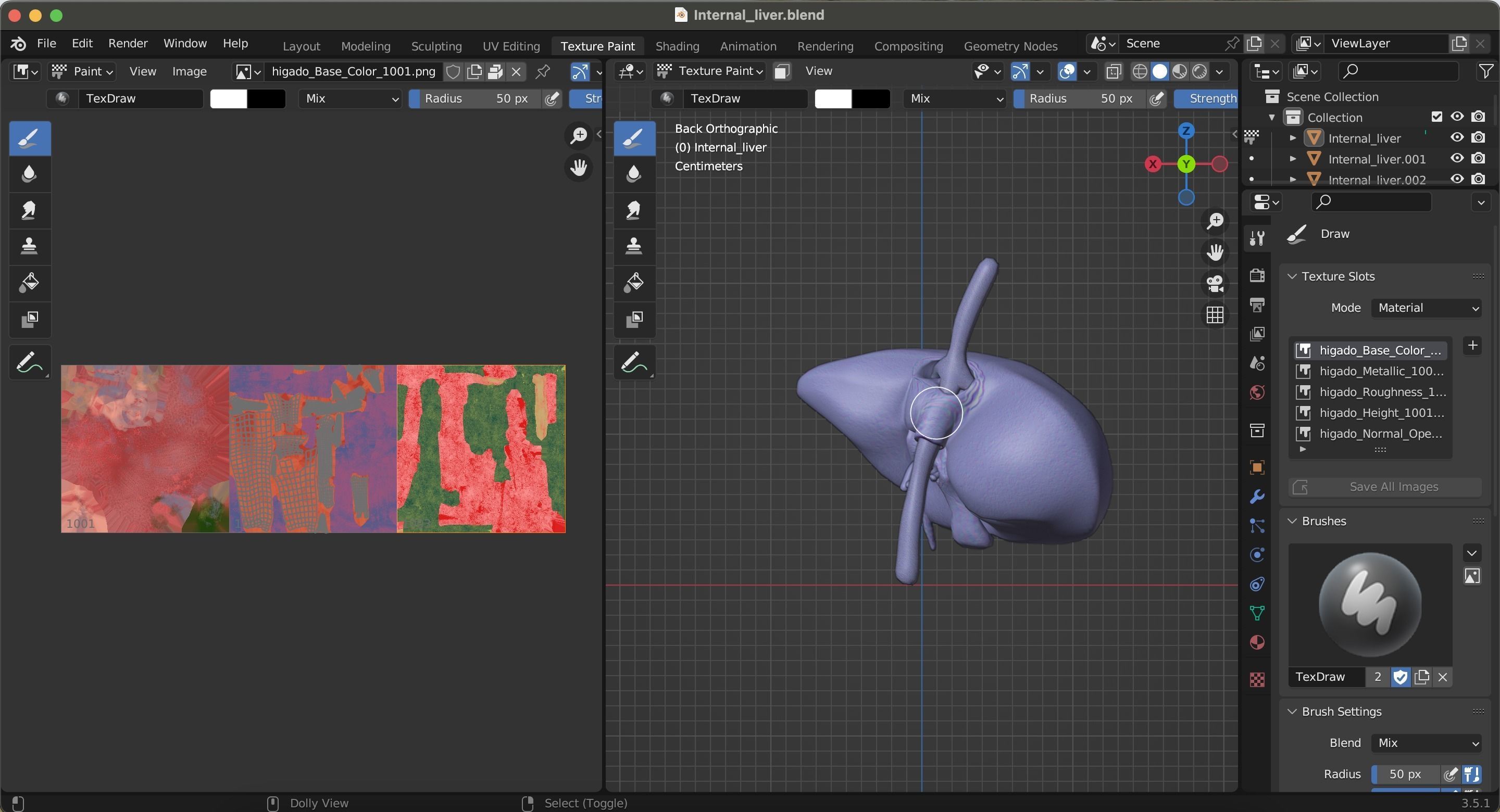Switch orthographic/perspective with grid icon
The image size is (1500, 812).
(x=1215, y=315)
